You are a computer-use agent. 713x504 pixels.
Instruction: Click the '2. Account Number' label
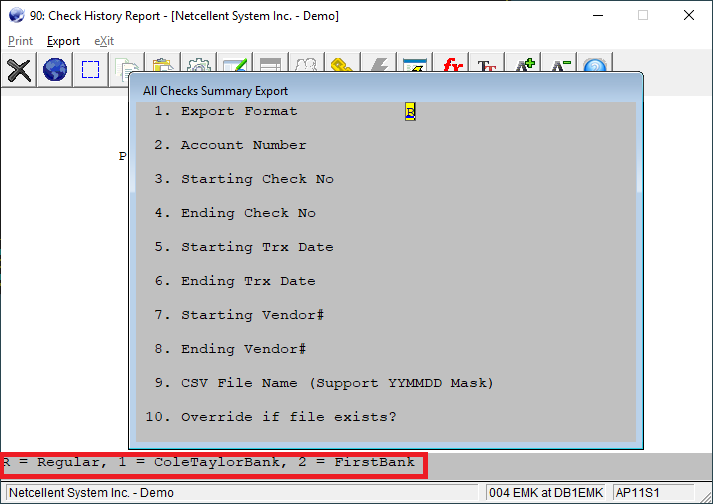[230, 145]
